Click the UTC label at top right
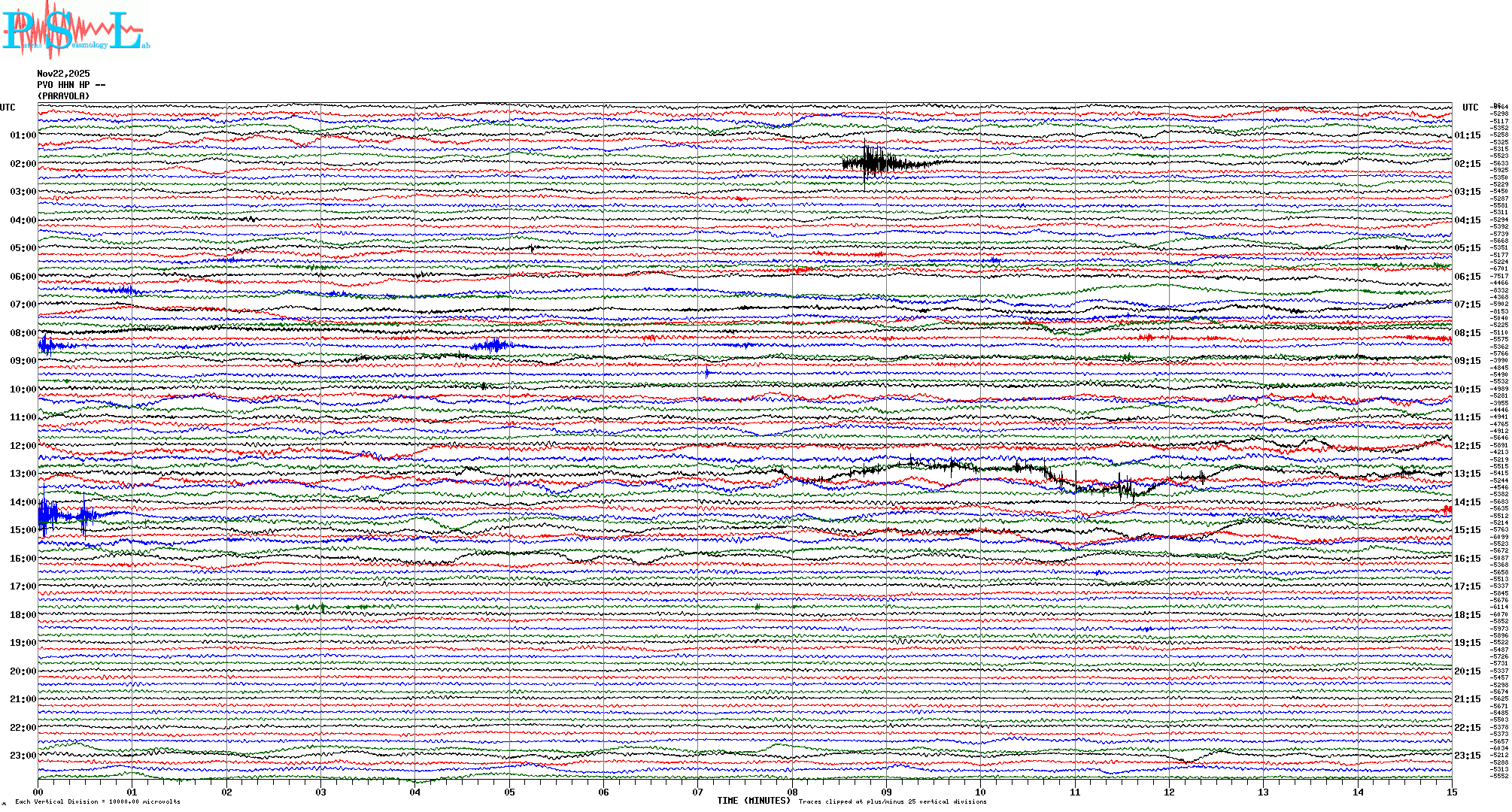1512x812 pixels. 1470,108
